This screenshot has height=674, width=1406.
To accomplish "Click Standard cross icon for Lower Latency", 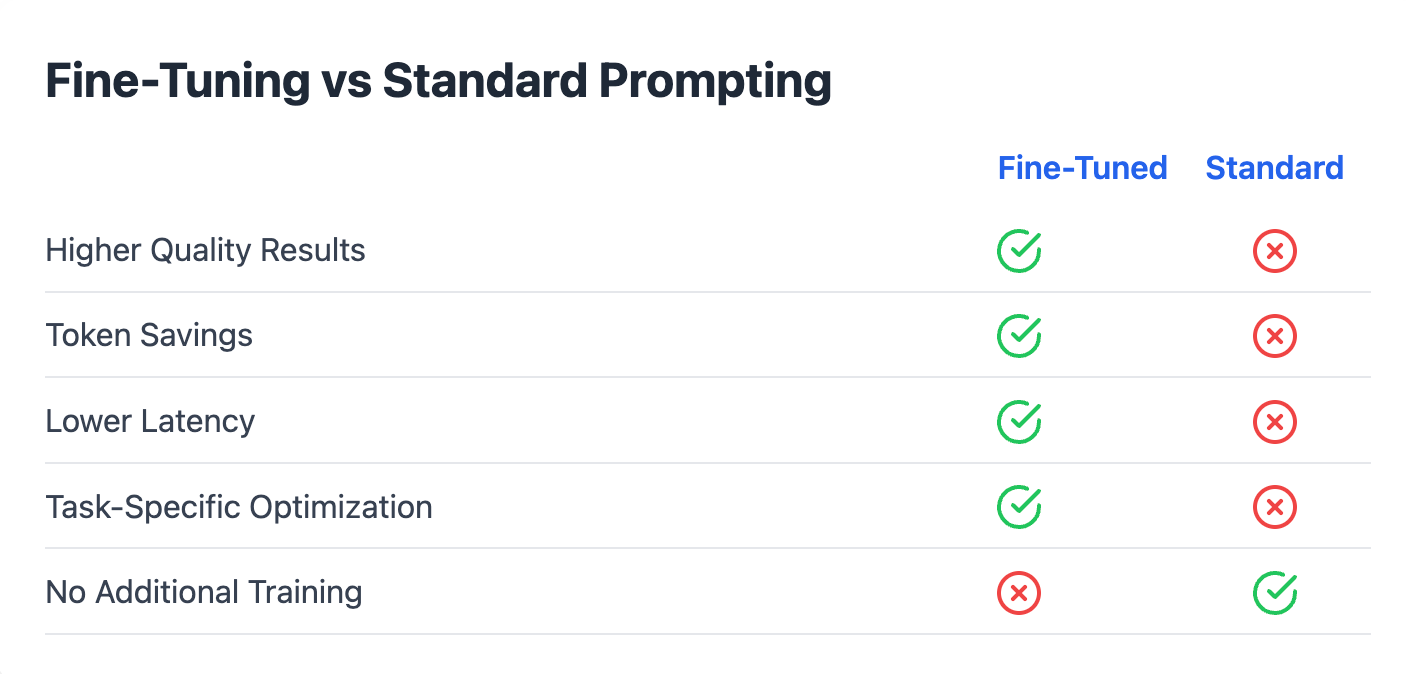I will [1275, 421].
